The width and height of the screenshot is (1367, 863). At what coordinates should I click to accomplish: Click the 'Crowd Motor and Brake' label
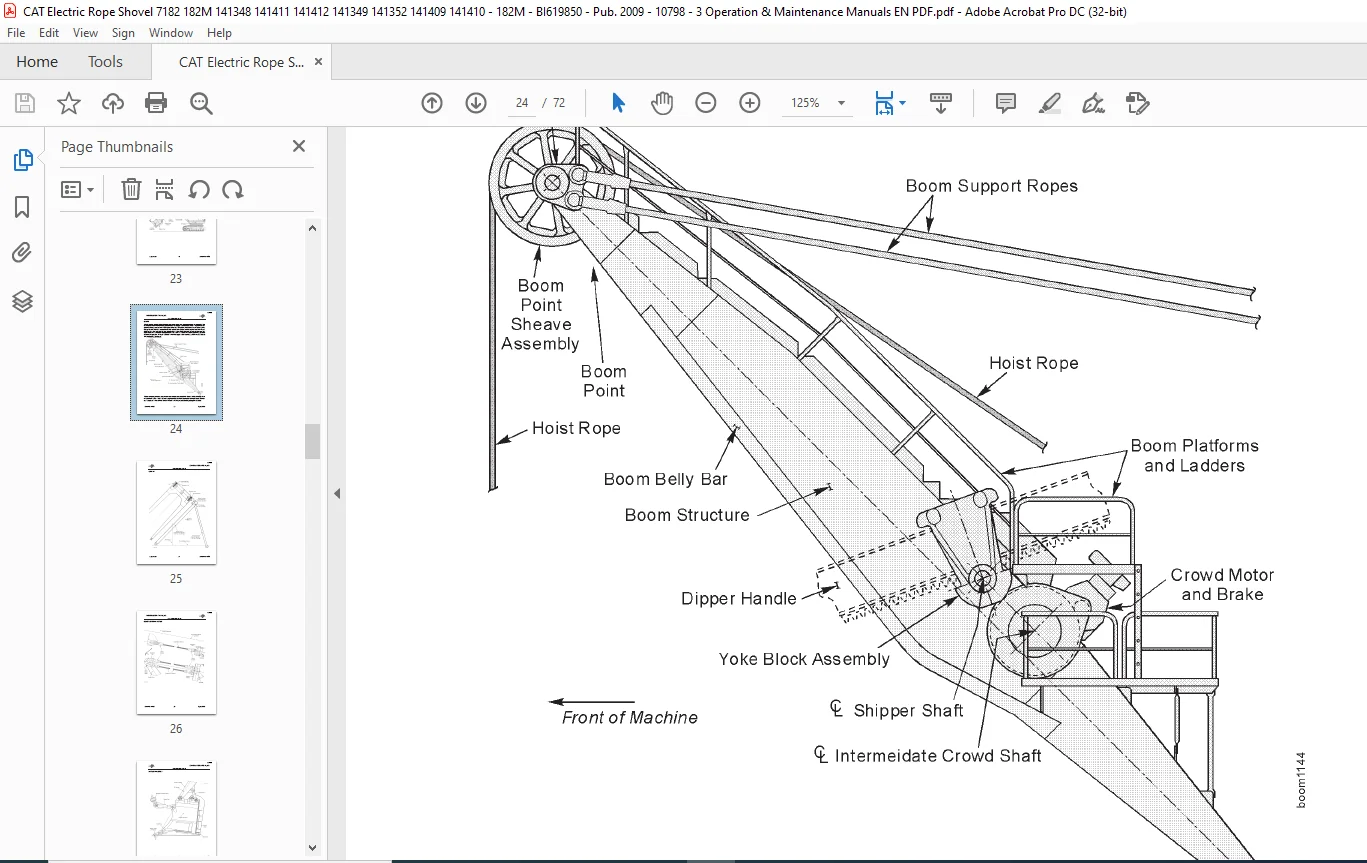coord(1223,585)
